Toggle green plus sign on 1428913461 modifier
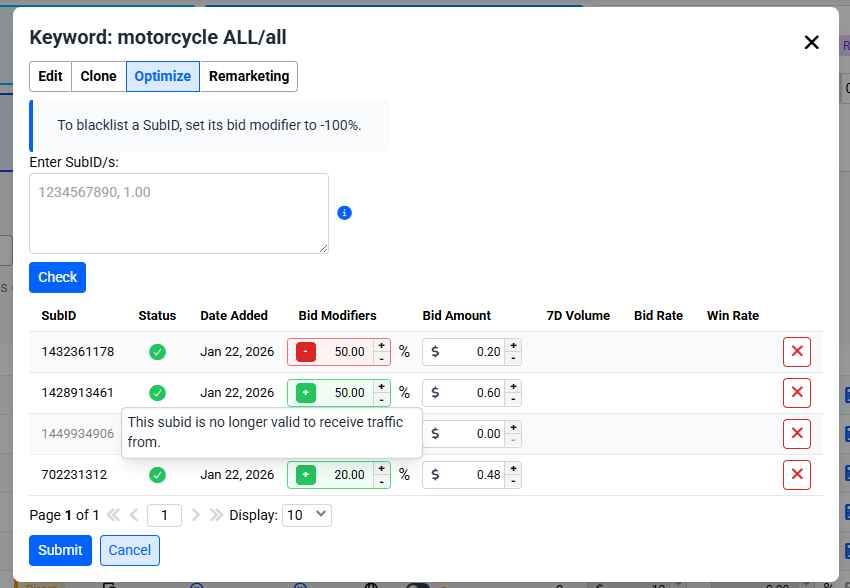 (x=306, y=393)
